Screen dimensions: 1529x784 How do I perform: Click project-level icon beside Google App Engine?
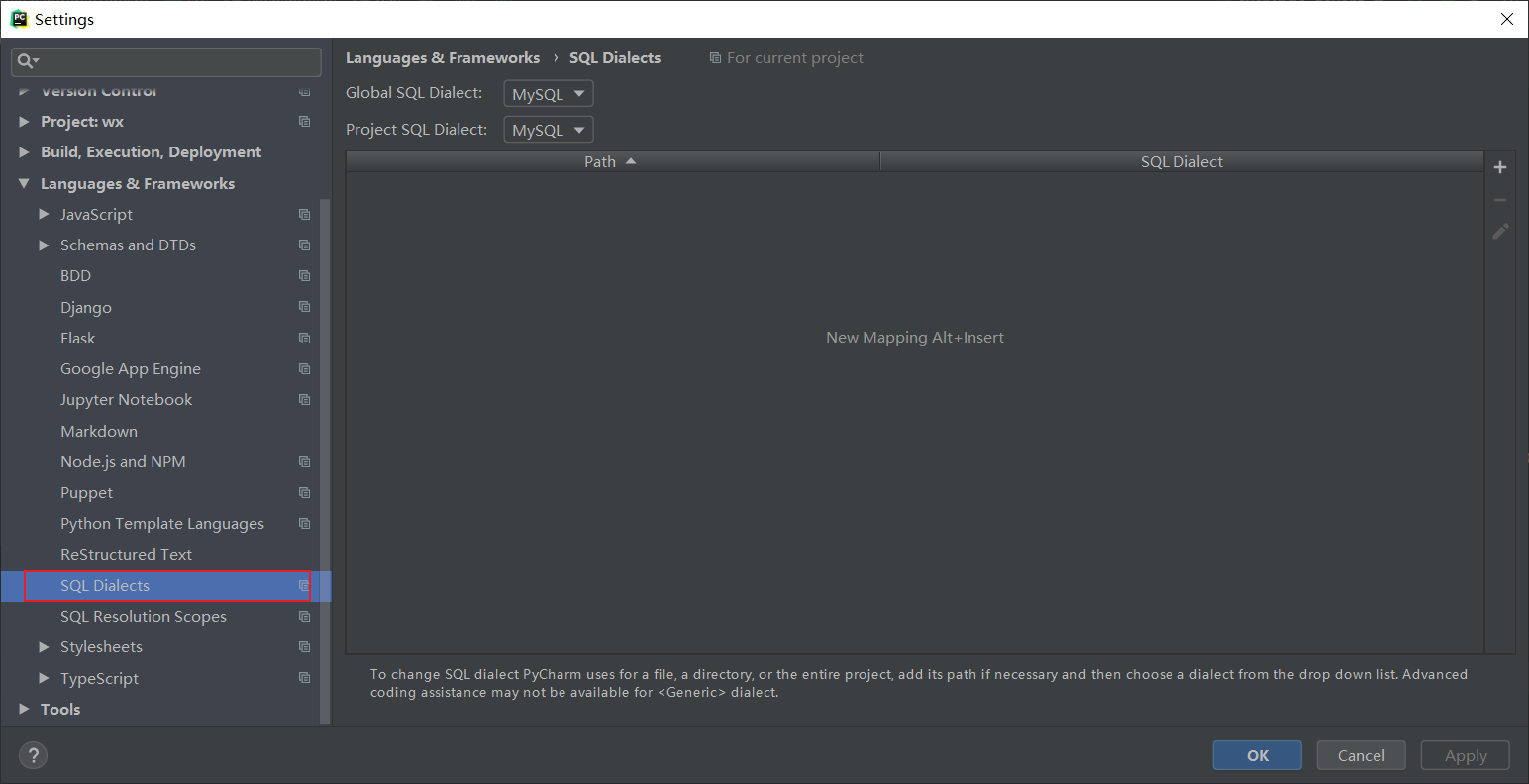305,369
